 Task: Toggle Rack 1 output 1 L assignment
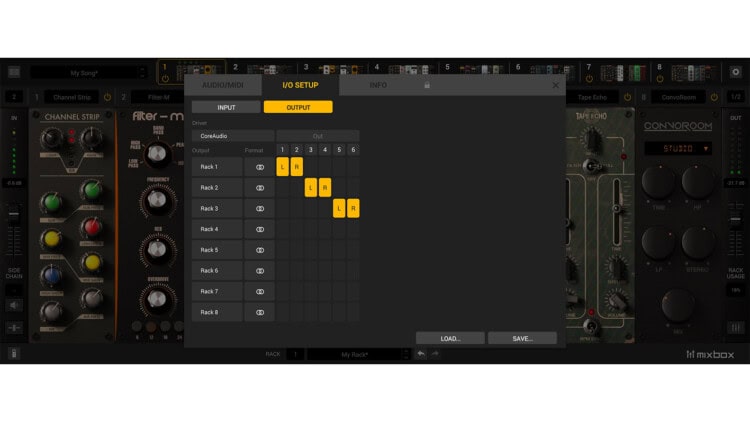282,167
